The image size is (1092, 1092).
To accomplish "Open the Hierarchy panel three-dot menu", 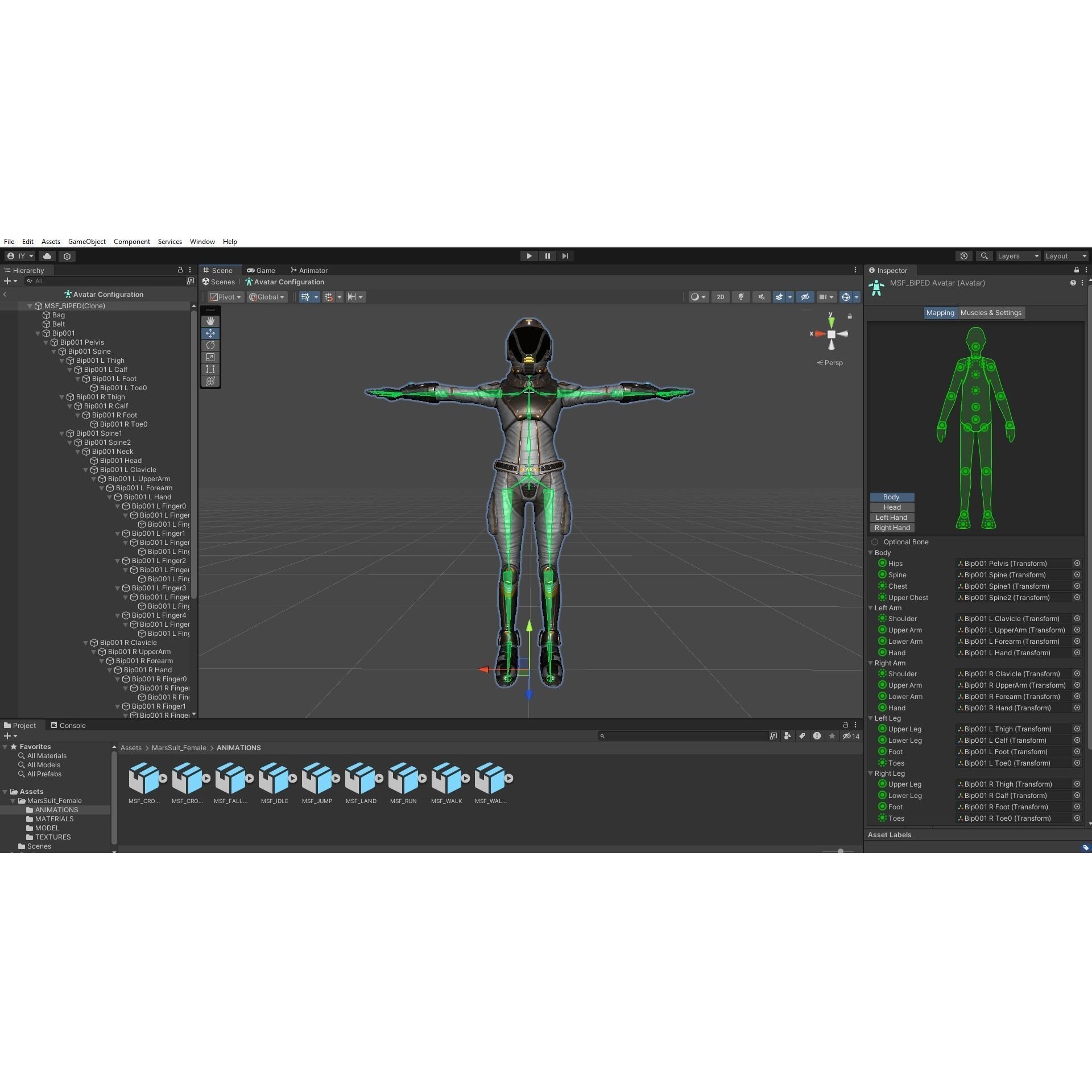I will coord(190,270).
